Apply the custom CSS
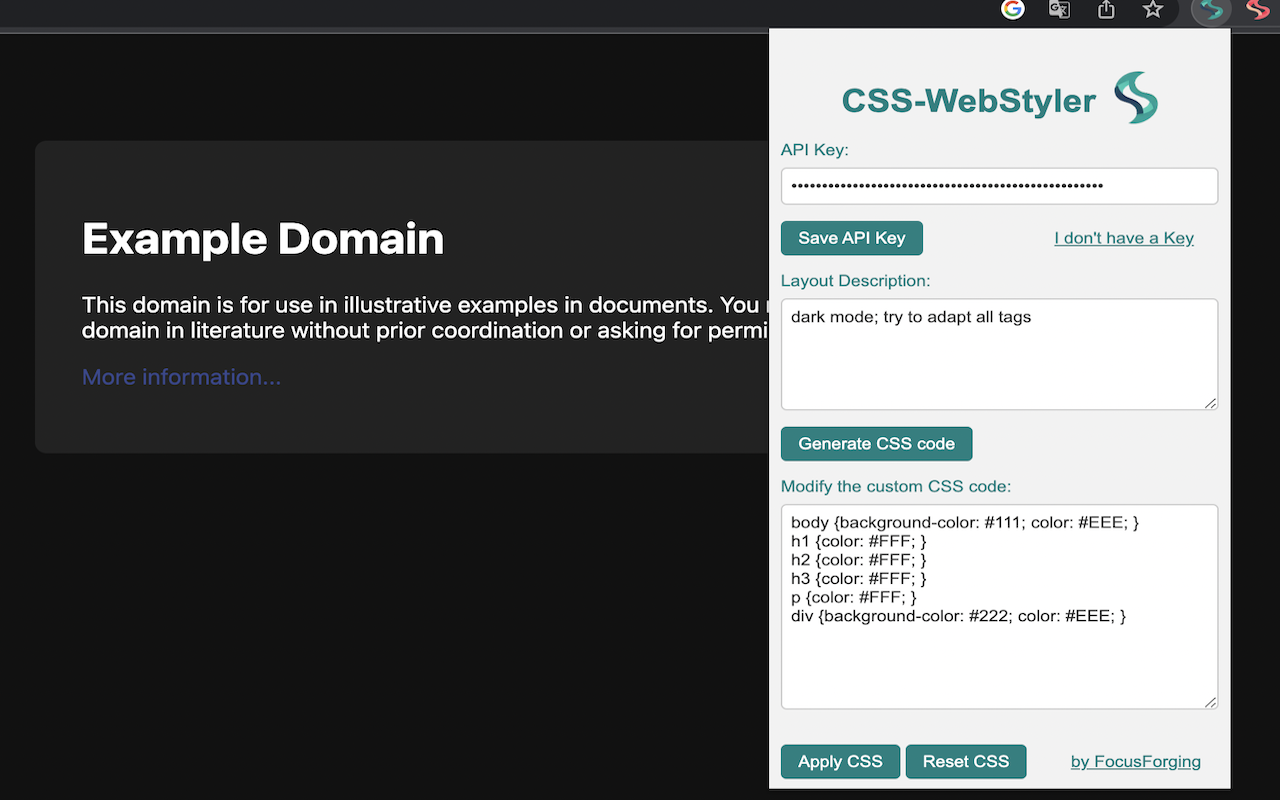 [840, 761]
